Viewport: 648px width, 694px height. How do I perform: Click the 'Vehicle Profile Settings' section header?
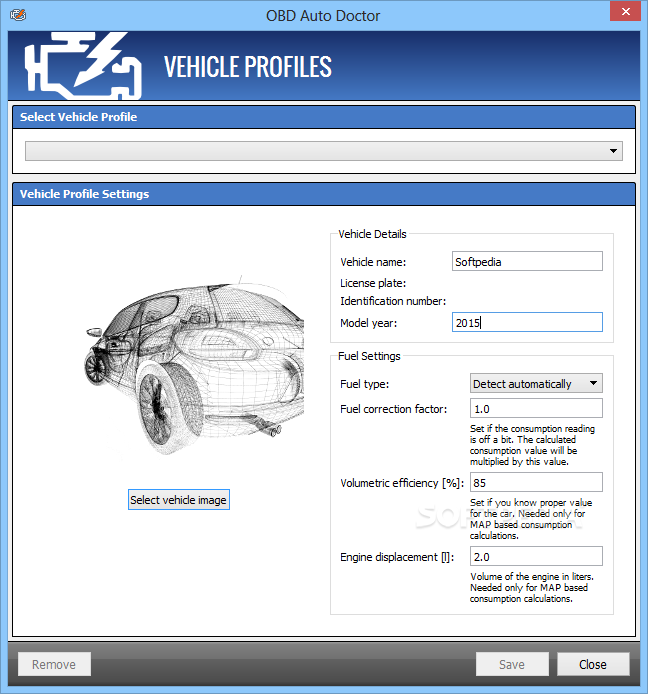point(324,194)
